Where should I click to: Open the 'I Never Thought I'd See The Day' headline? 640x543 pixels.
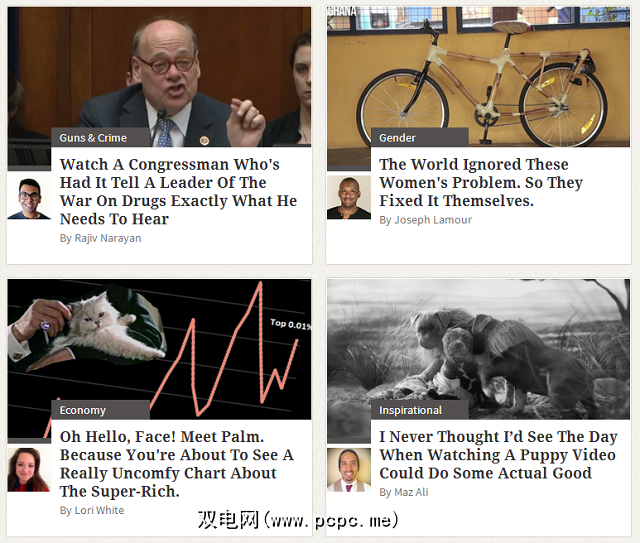[498, 455]
